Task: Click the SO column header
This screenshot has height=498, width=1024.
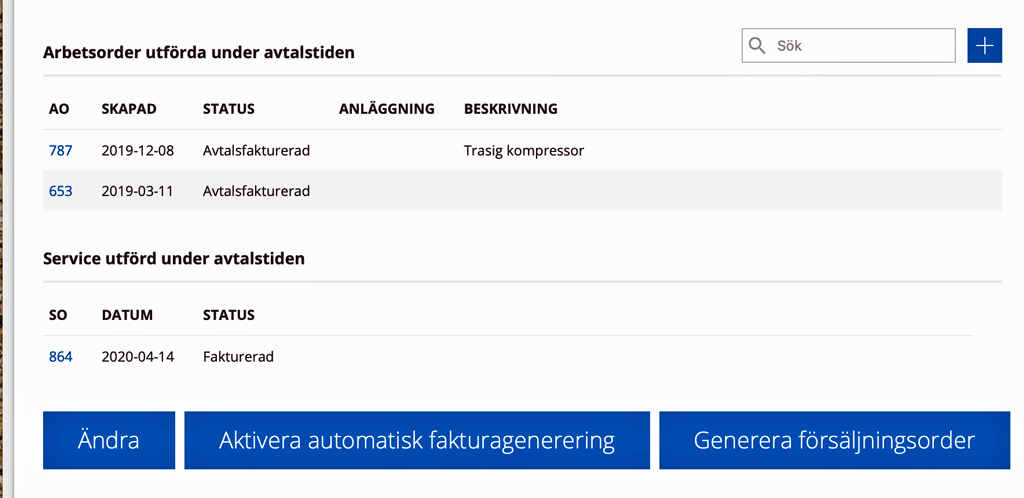Action: (58, 315)
